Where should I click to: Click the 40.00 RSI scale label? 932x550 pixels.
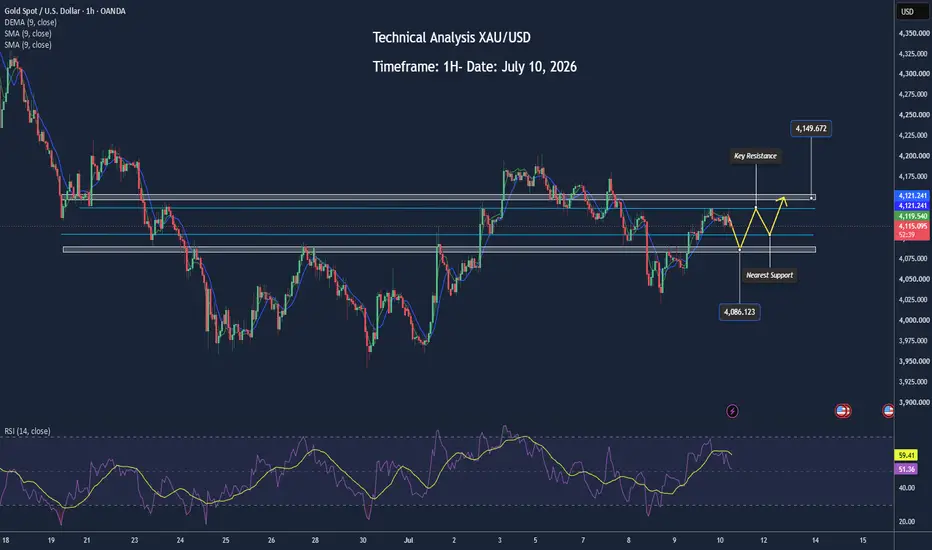pos(906,488)
